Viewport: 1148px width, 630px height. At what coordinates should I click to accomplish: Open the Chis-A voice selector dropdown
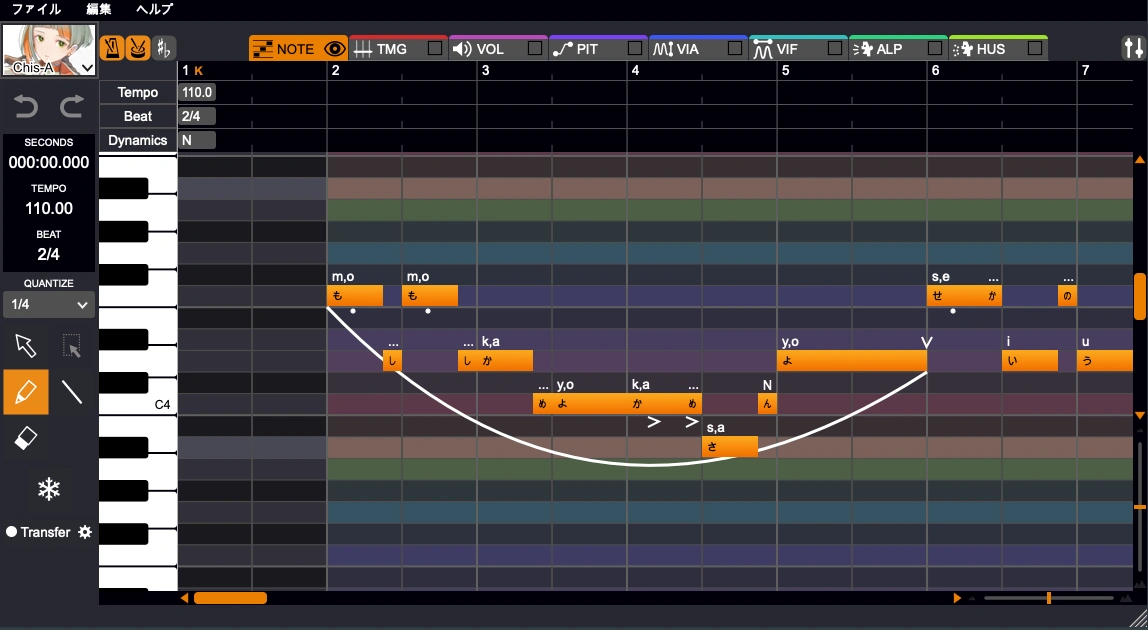click(x=49, y=50)
